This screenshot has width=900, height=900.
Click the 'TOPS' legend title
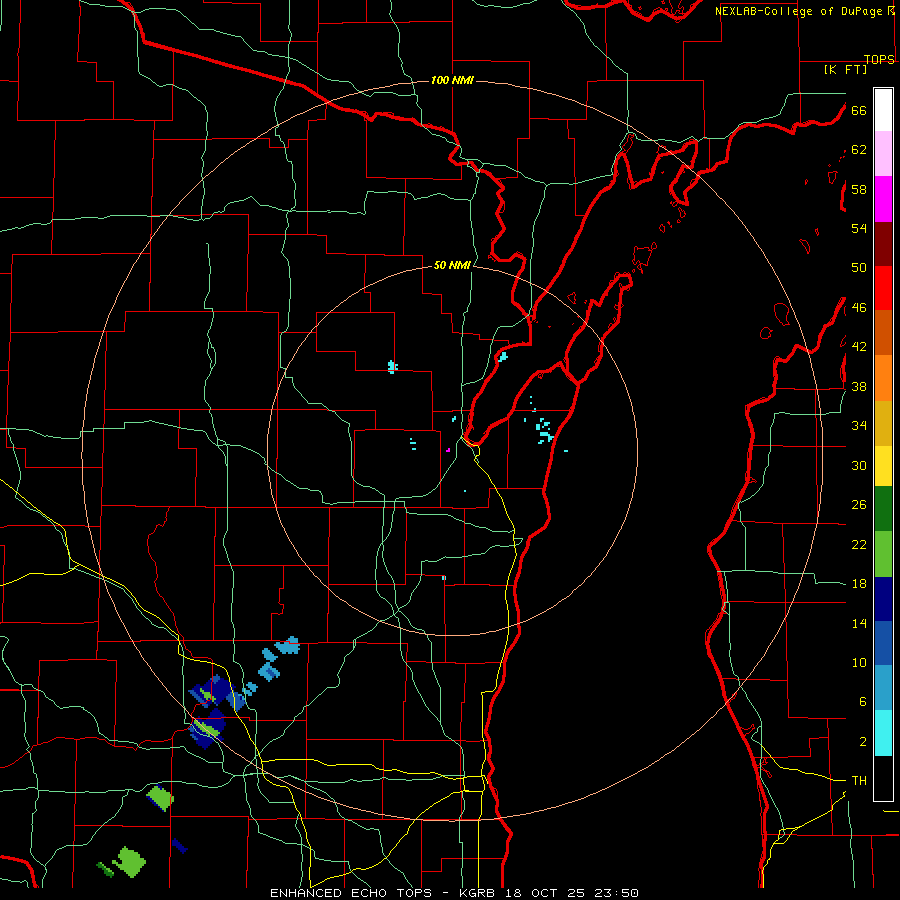point(879,59)
